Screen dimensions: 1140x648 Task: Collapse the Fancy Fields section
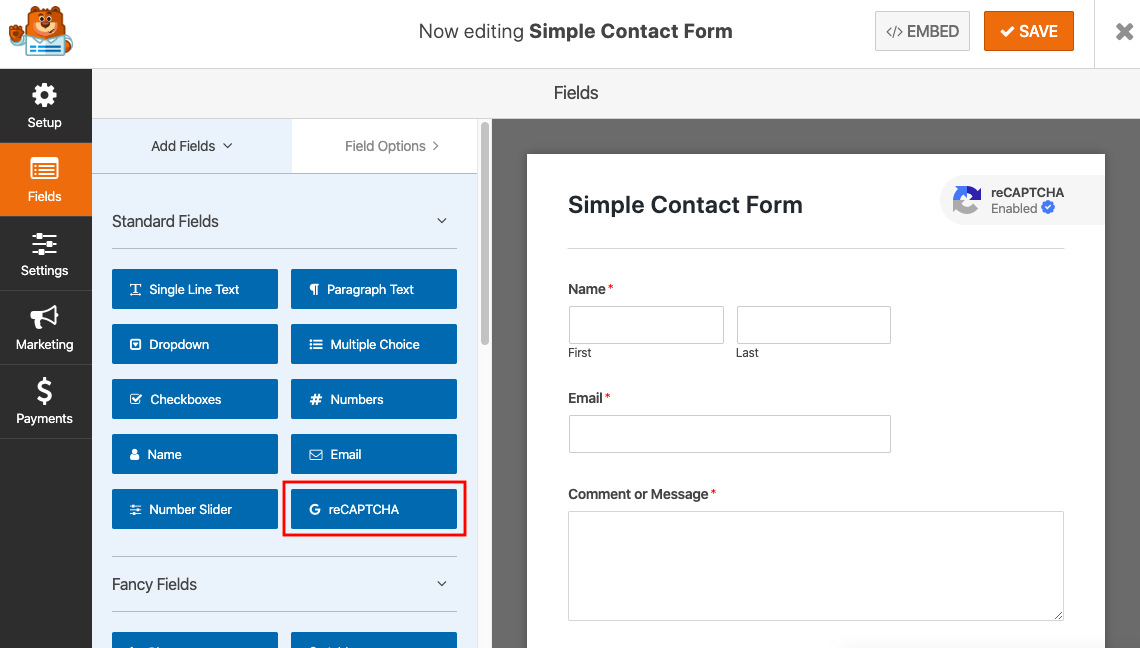[441, 584]
